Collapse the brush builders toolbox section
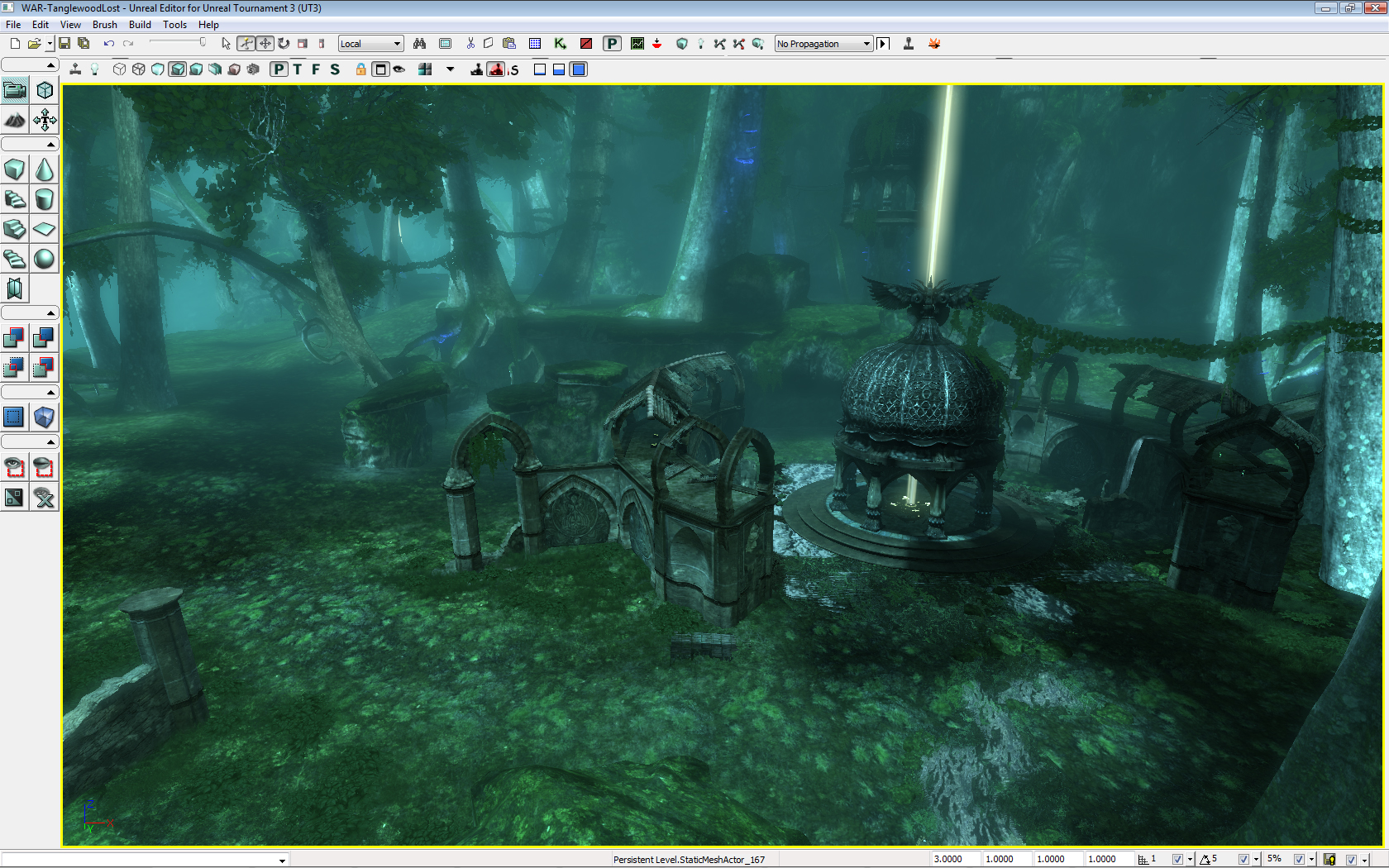 coord(30,145)
